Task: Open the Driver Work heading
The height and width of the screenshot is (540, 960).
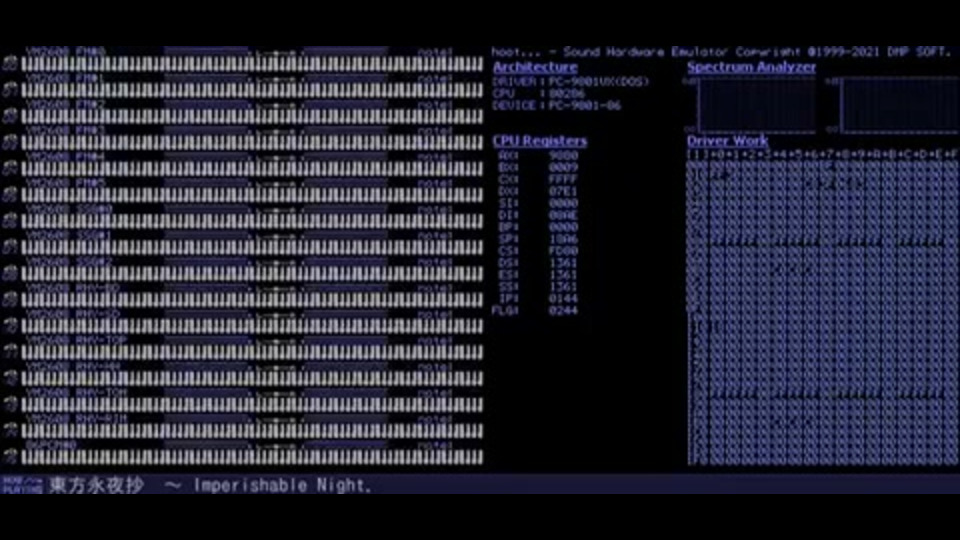Action: click(x=727, y=141)
